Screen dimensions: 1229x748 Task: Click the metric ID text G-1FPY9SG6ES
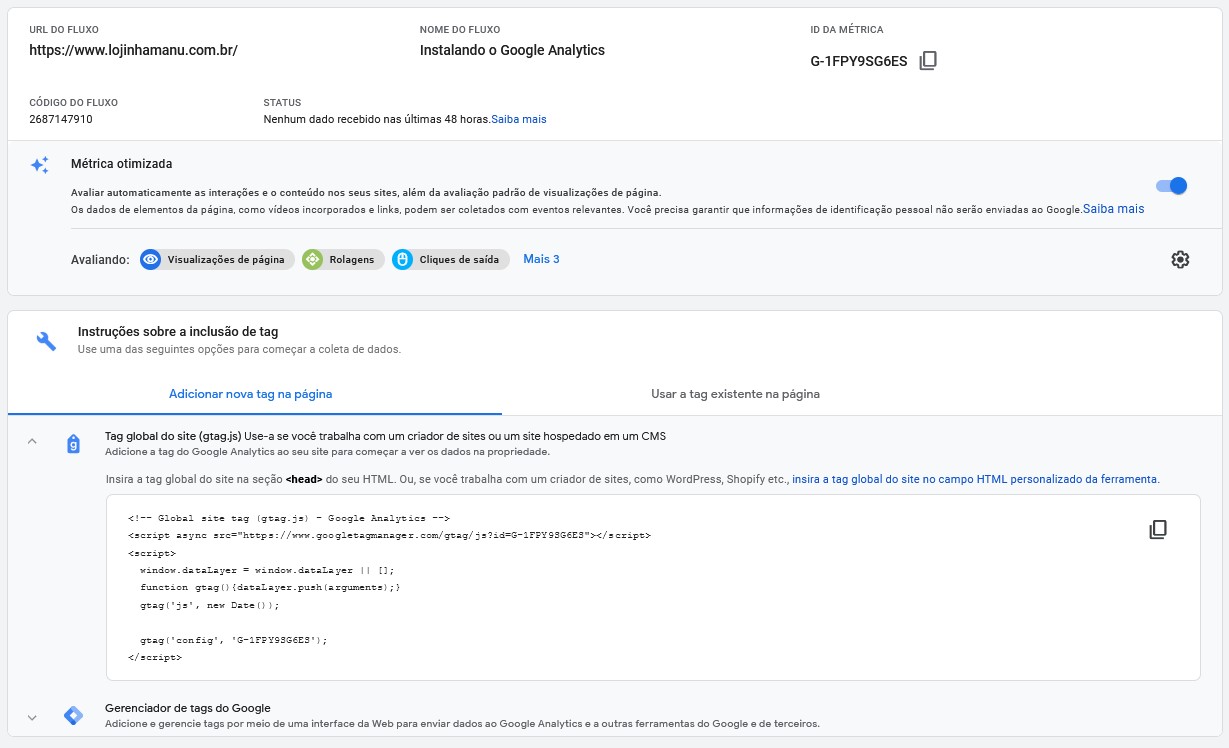[859, 61]
